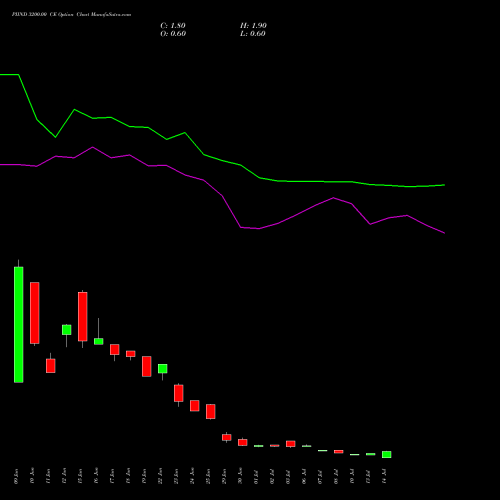500x500 pixels.
Task: Click the 14 Jul date label on axis
Action: (x=385, y=476)
